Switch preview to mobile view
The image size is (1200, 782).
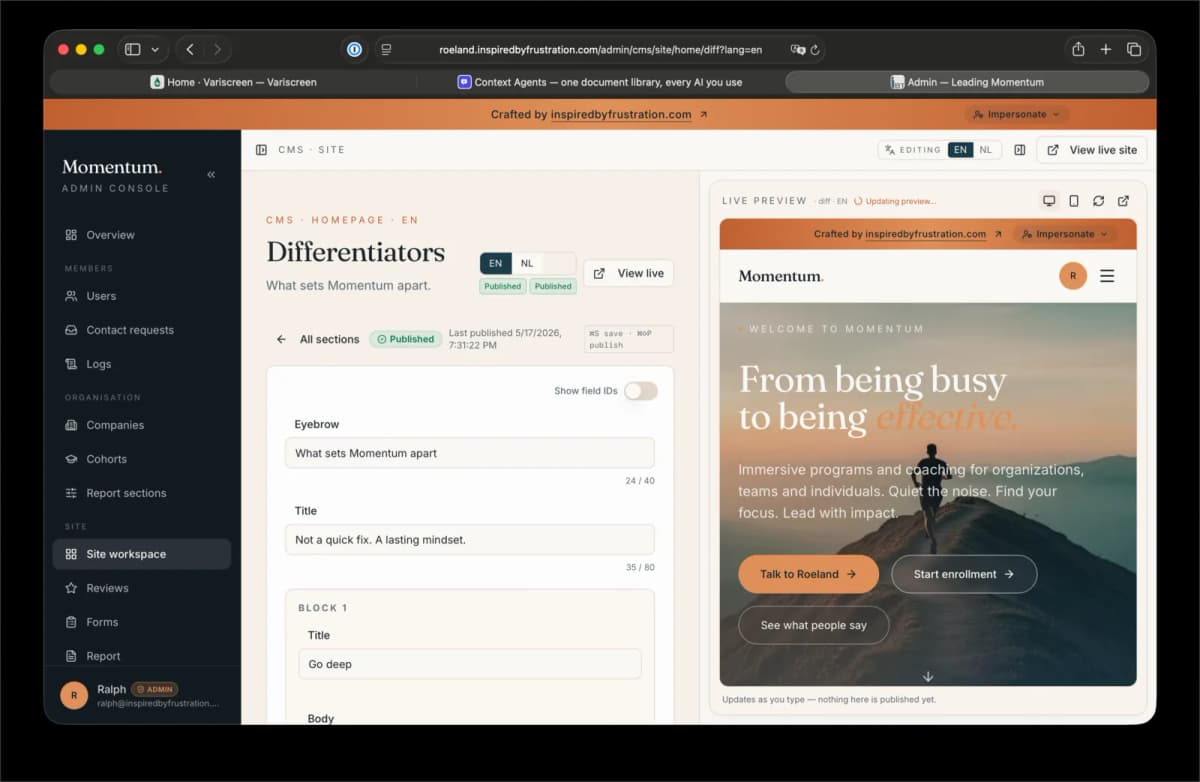[x=1074, y=201]
